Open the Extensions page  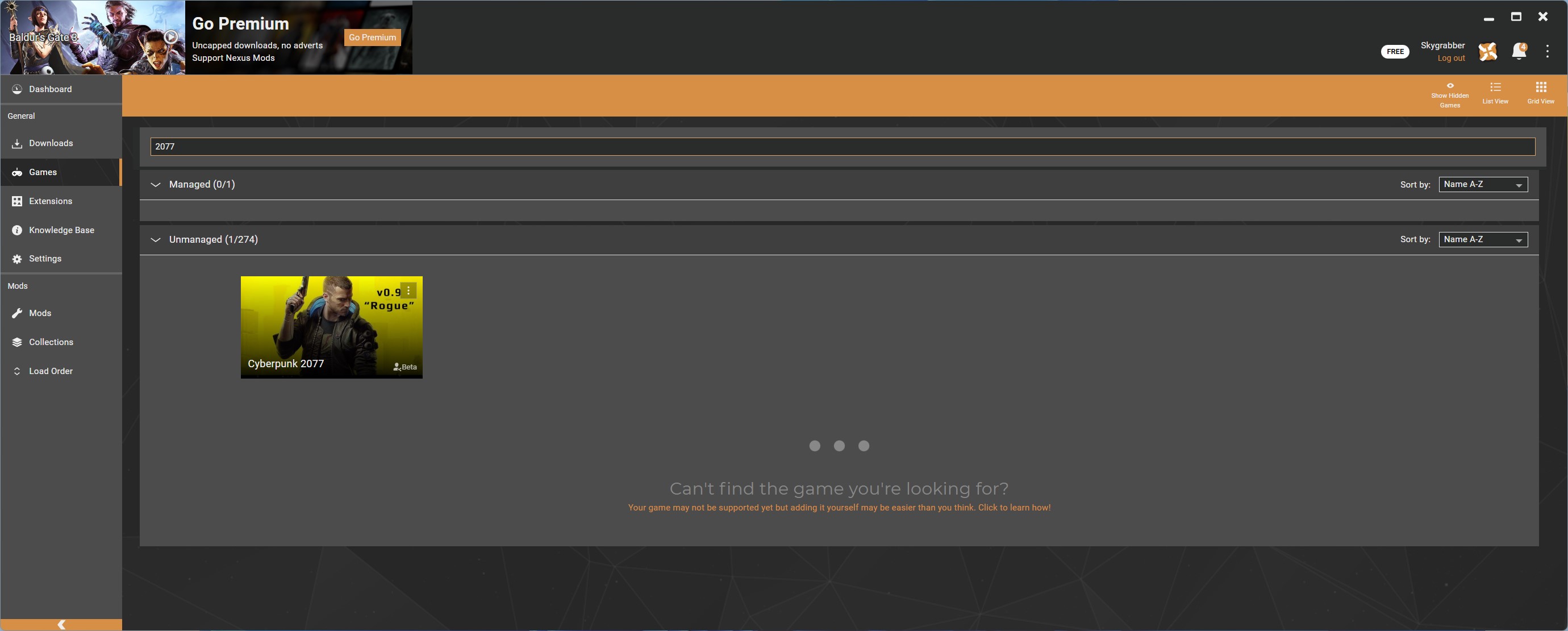[61, 201]
